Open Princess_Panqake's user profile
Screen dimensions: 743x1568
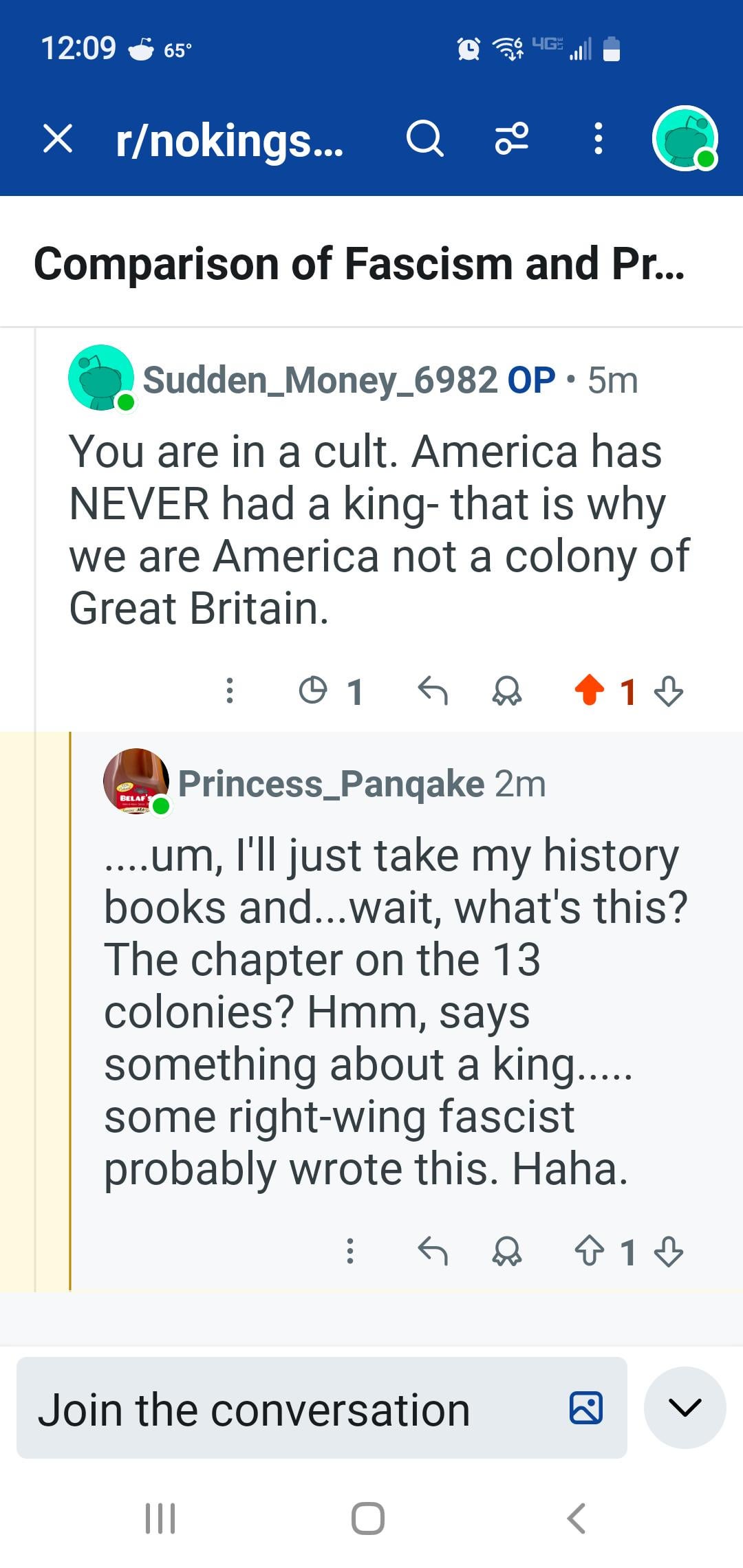[x=330, y=783]
